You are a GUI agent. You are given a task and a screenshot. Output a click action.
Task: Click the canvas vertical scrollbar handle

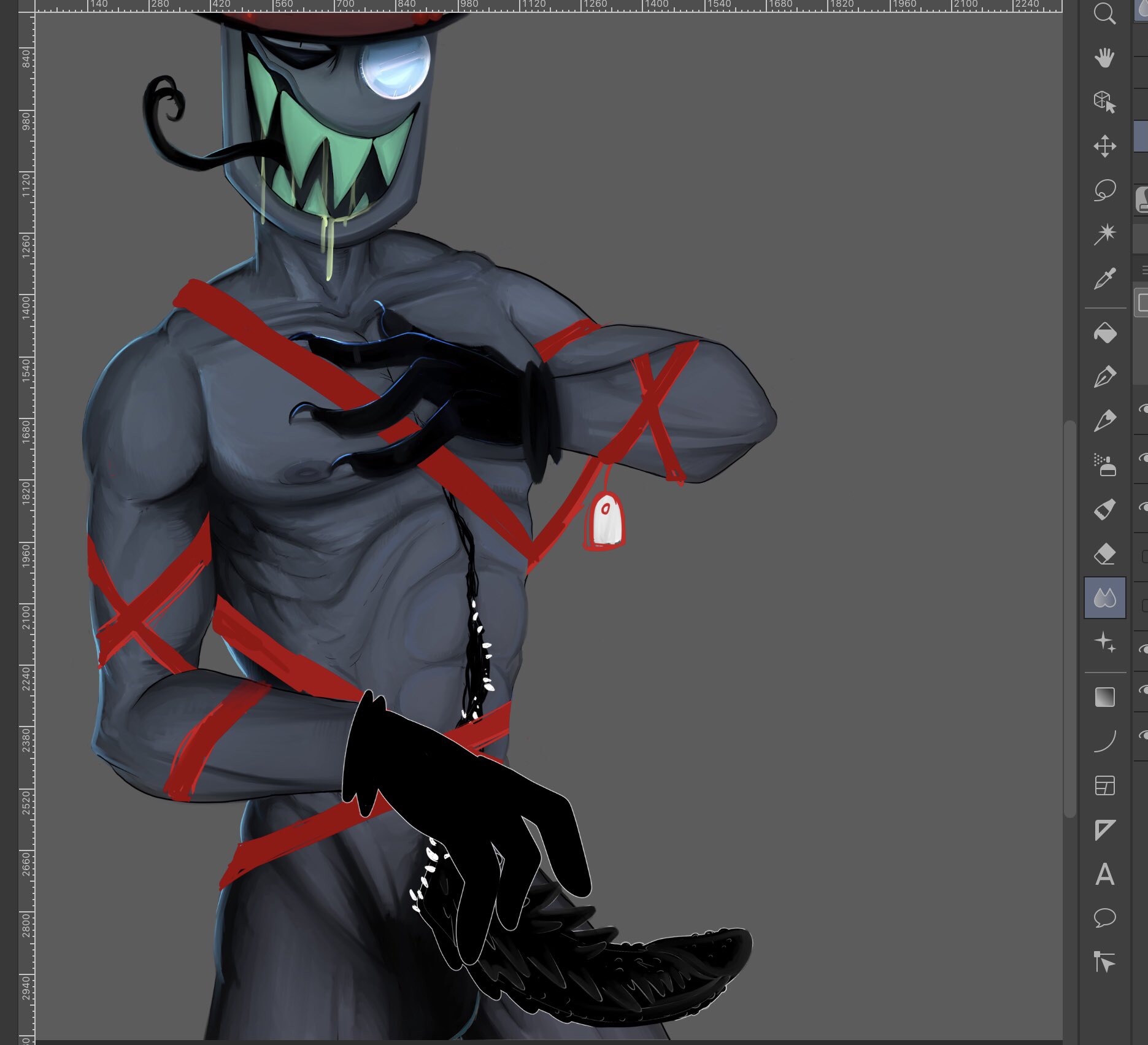coord(1069,619)
